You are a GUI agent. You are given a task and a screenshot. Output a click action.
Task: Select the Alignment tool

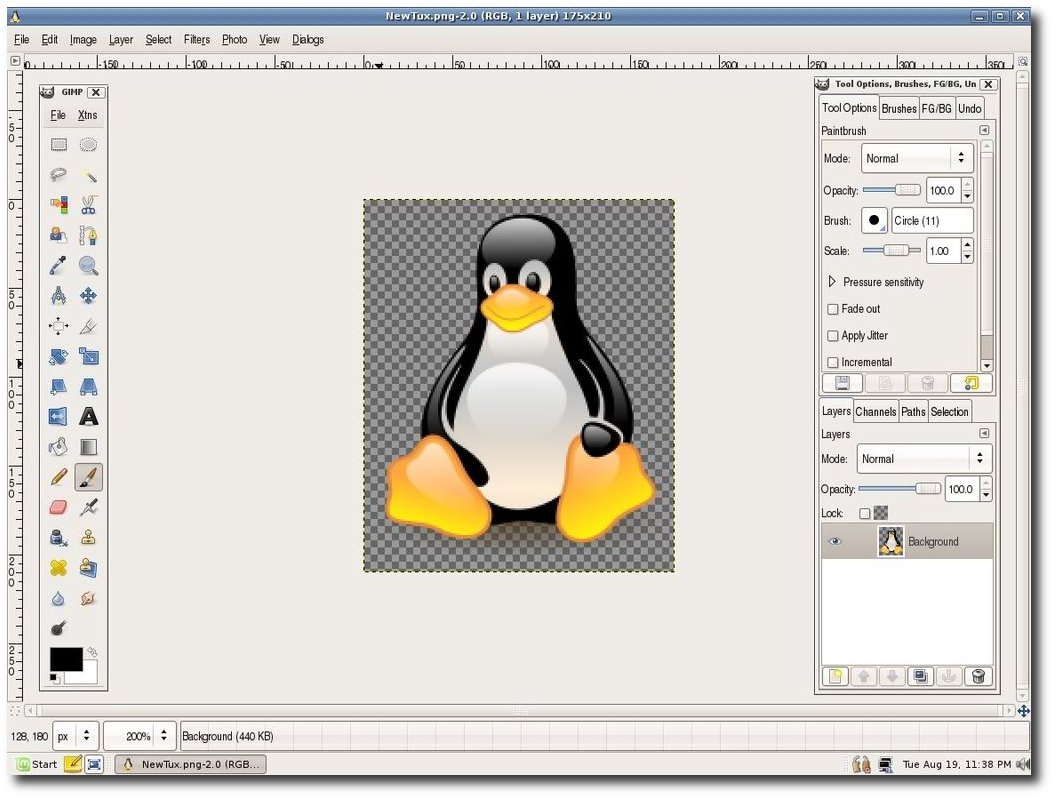click(x=58, y=326)
